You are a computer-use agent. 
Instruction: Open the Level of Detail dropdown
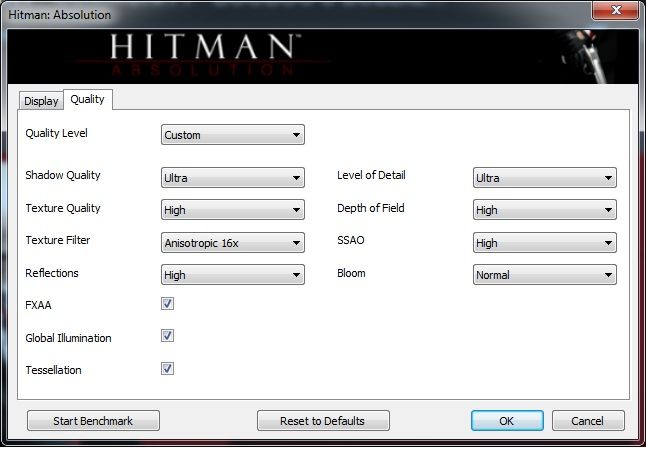coord(545,178)
